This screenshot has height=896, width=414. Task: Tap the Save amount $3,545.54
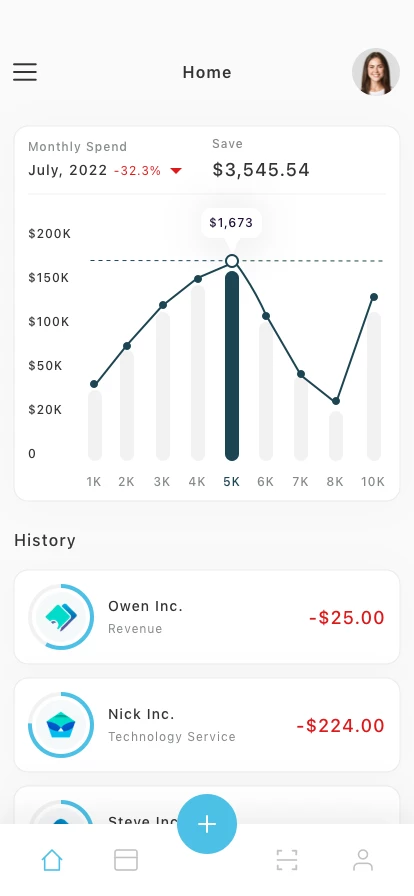[x=261, y=170]
